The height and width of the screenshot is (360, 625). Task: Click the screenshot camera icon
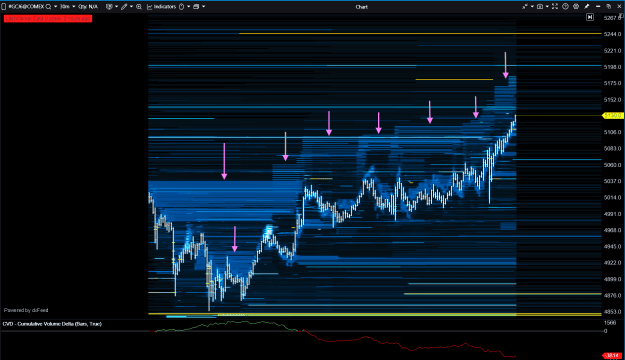(540, 6)
